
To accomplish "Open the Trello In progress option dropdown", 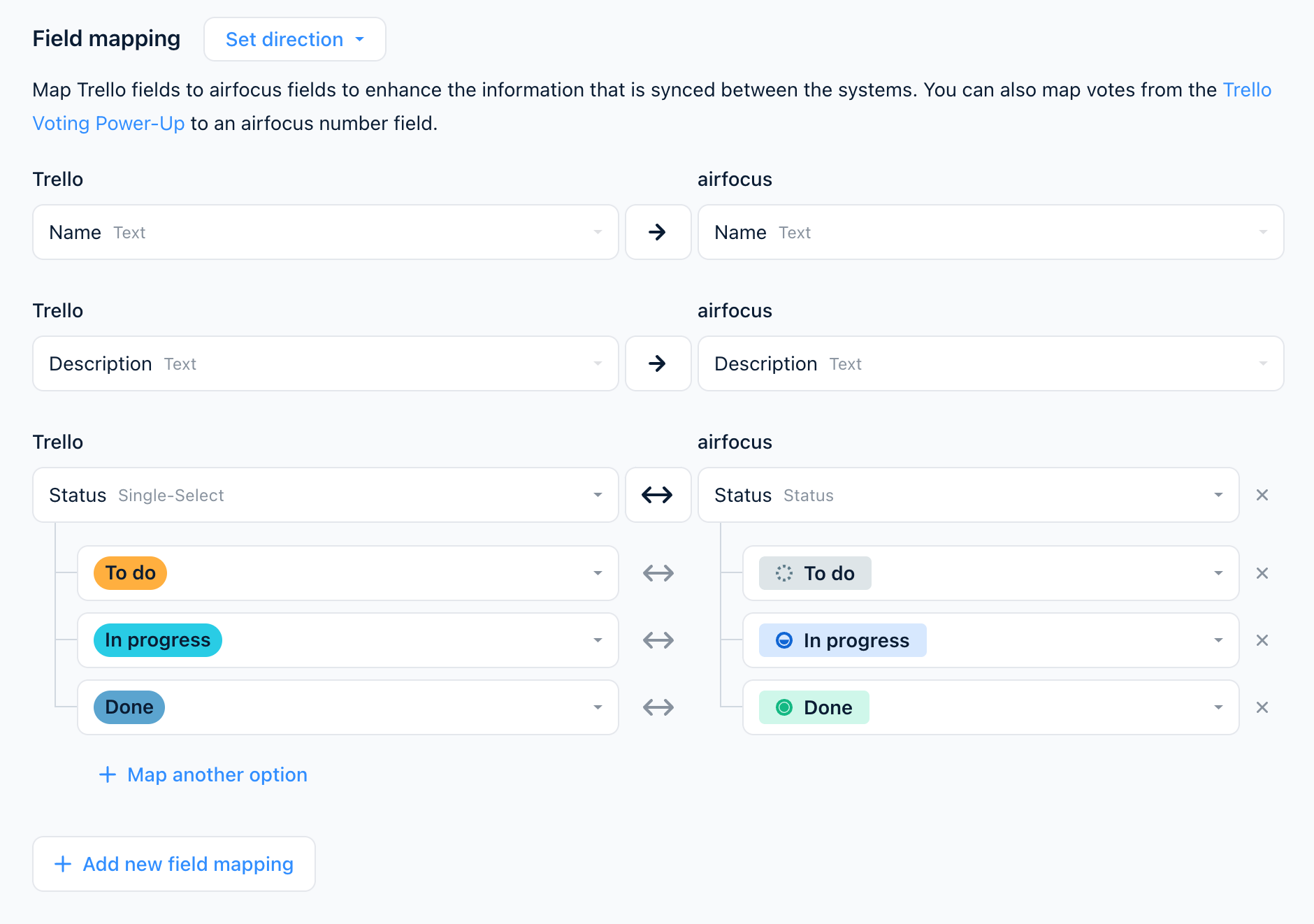I will (348, 640).
